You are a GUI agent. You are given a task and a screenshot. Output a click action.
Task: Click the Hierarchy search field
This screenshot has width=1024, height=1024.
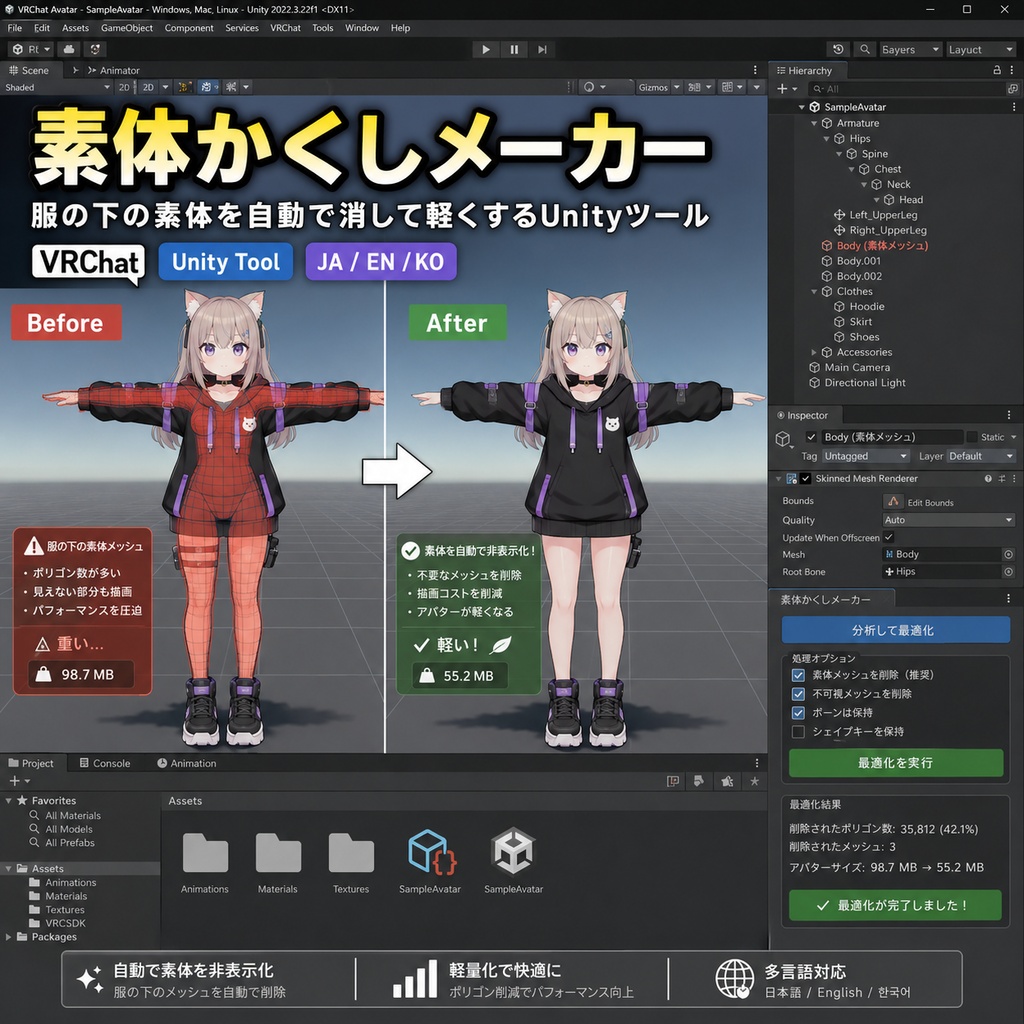(906, 88)
